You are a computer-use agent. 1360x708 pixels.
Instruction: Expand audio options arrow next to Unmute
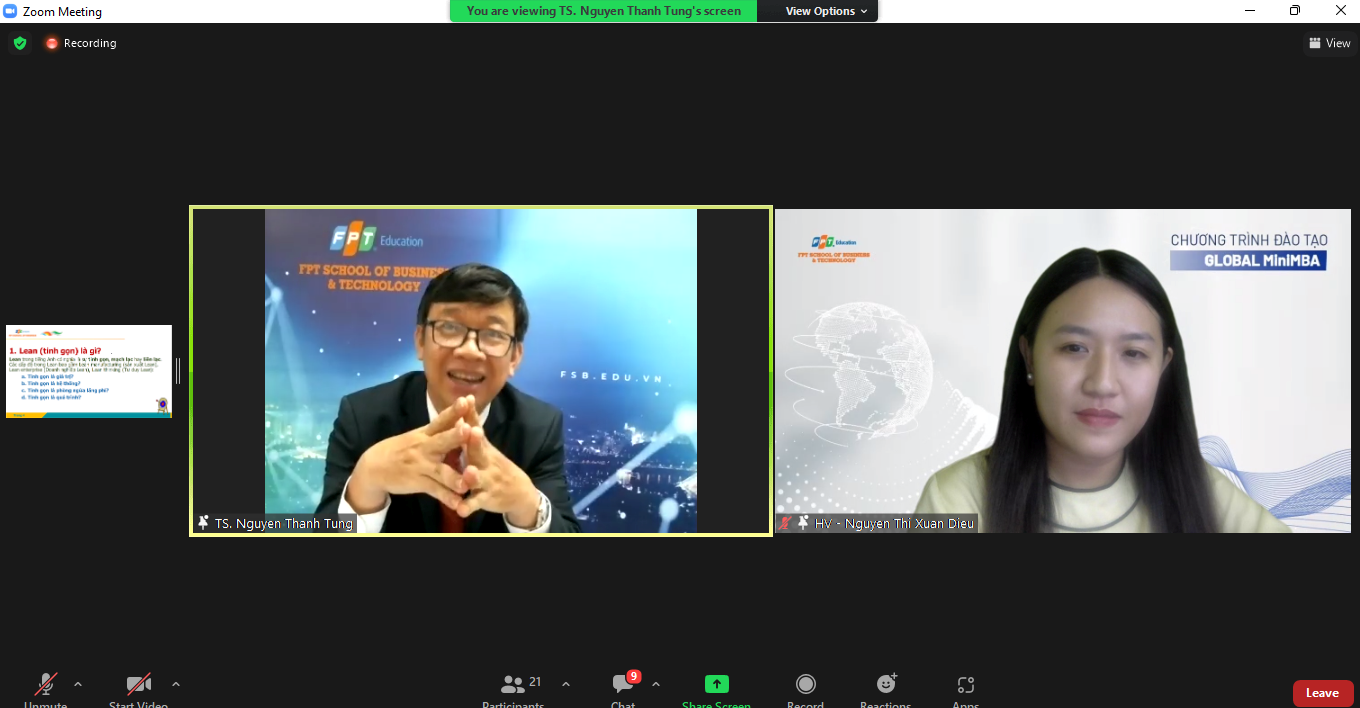(78, 685)
